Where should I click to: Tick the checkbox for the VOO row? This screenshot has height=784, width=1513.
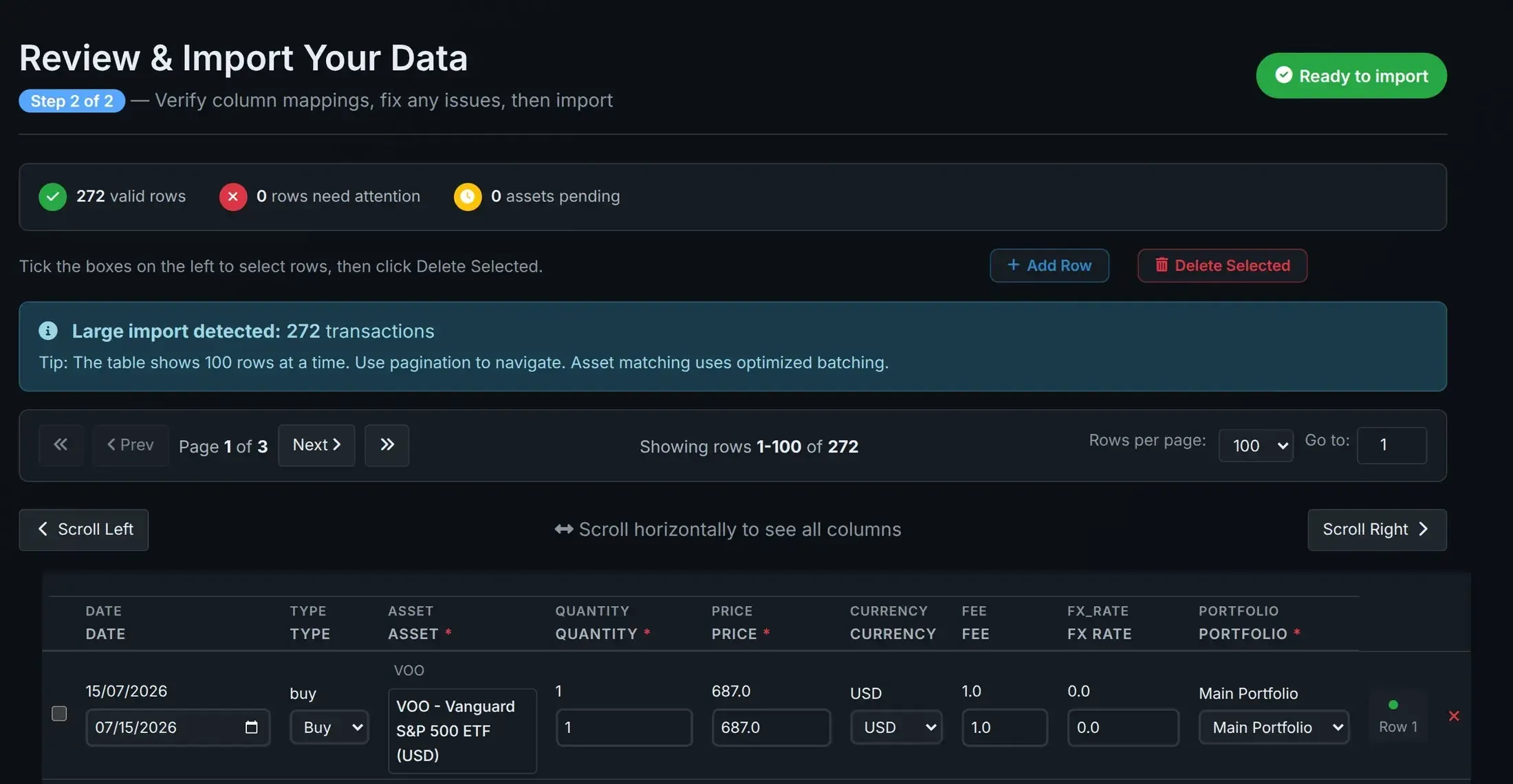click(x=59, y=713)
